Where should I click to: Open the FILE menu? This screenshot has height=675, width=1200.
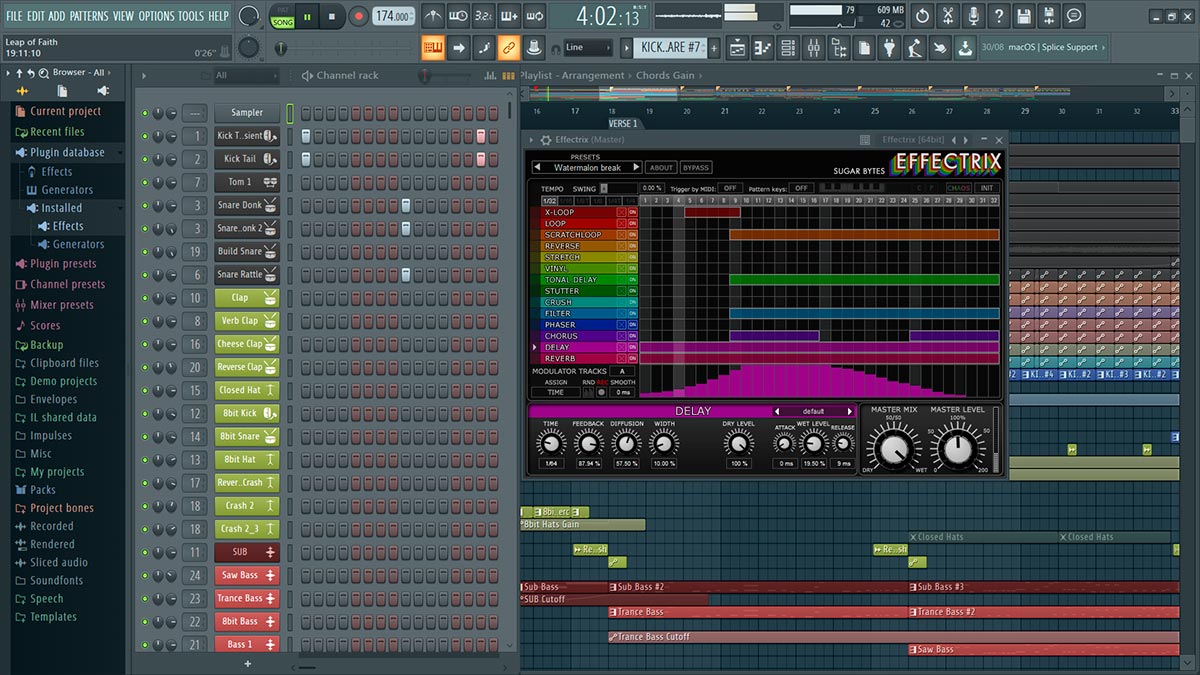pyautogui.click(x=14, y=16)
